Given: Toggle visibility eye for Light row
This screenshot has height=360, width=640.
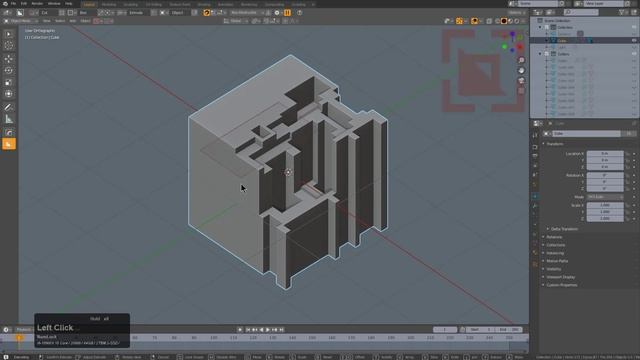Looking at the screenshot, I should click(x=634, y=47).
